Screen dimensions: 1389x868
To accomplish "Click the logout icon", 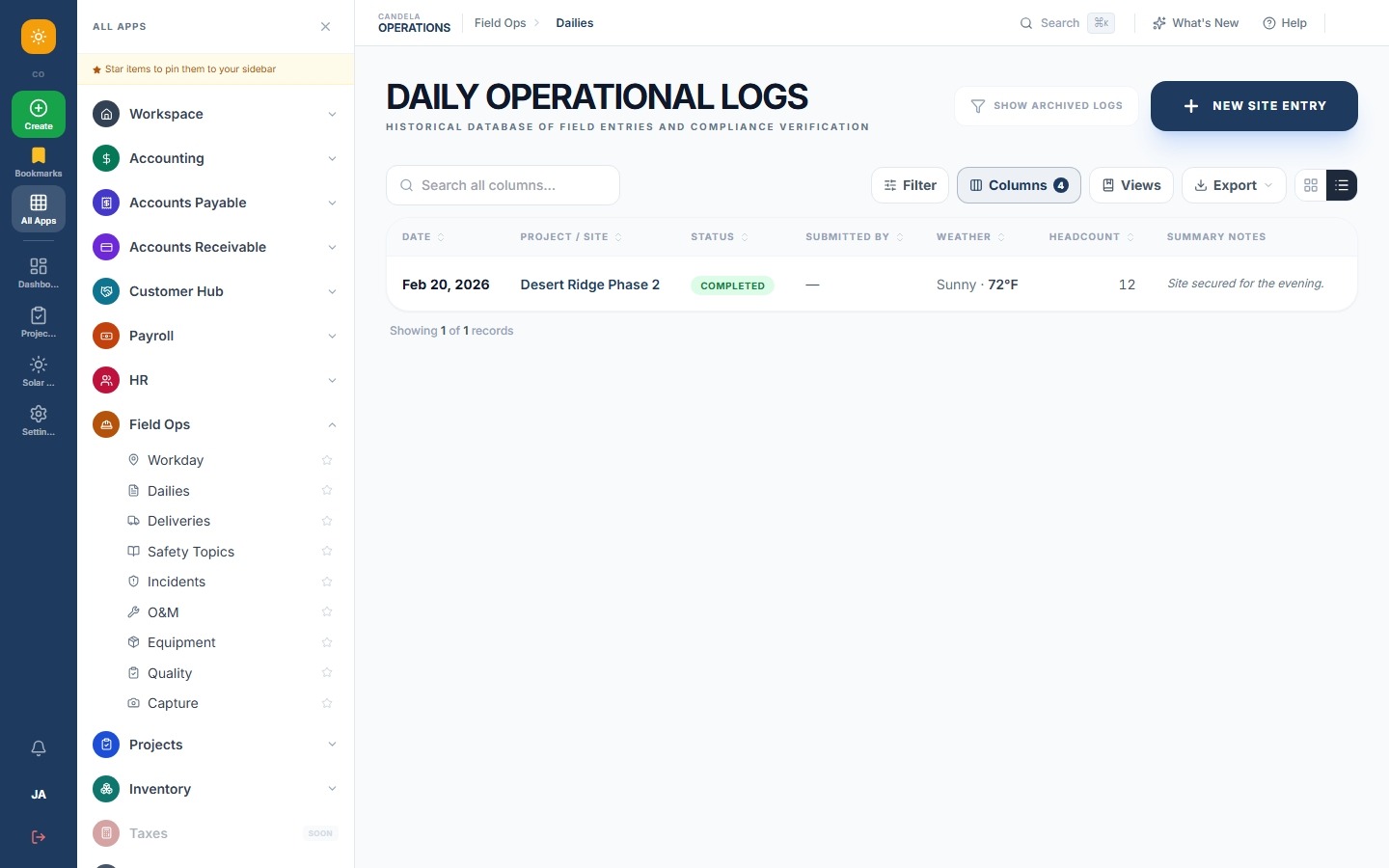I will (x=39, y=837).
